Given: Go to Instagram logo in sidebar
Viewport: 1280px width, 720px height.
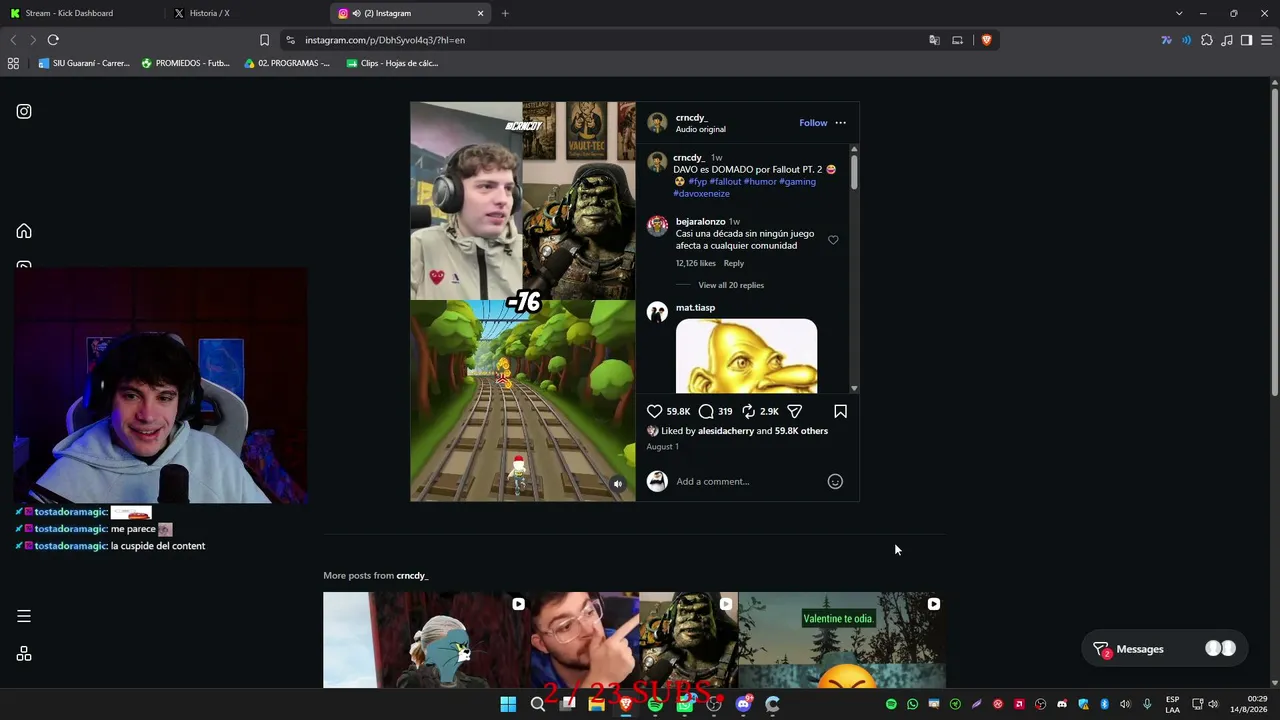Looking at the screenshot, I should point(24,111).
